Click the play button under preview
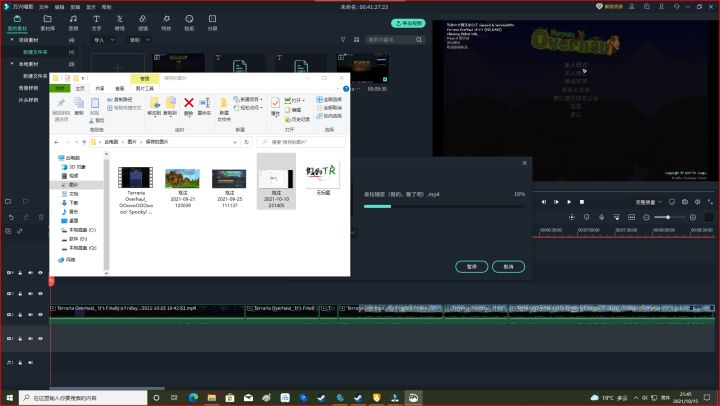Screen dimensions: 720x406 click(x=569, y=202)
